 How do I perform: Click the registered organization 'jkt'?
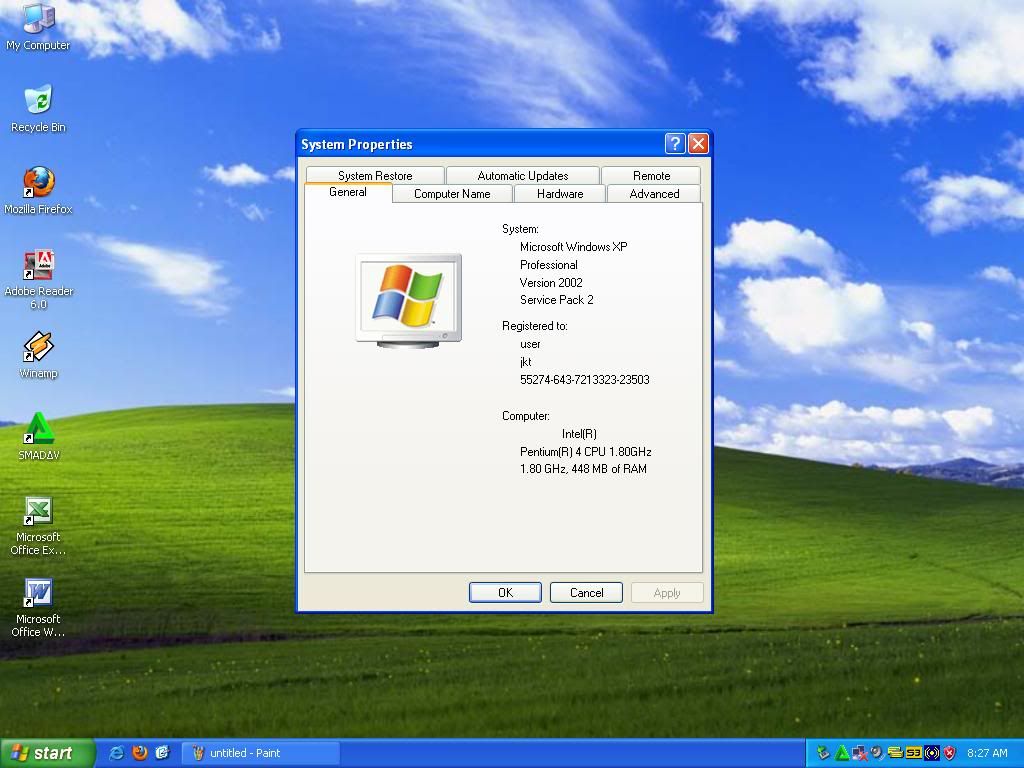click(526, 362)
